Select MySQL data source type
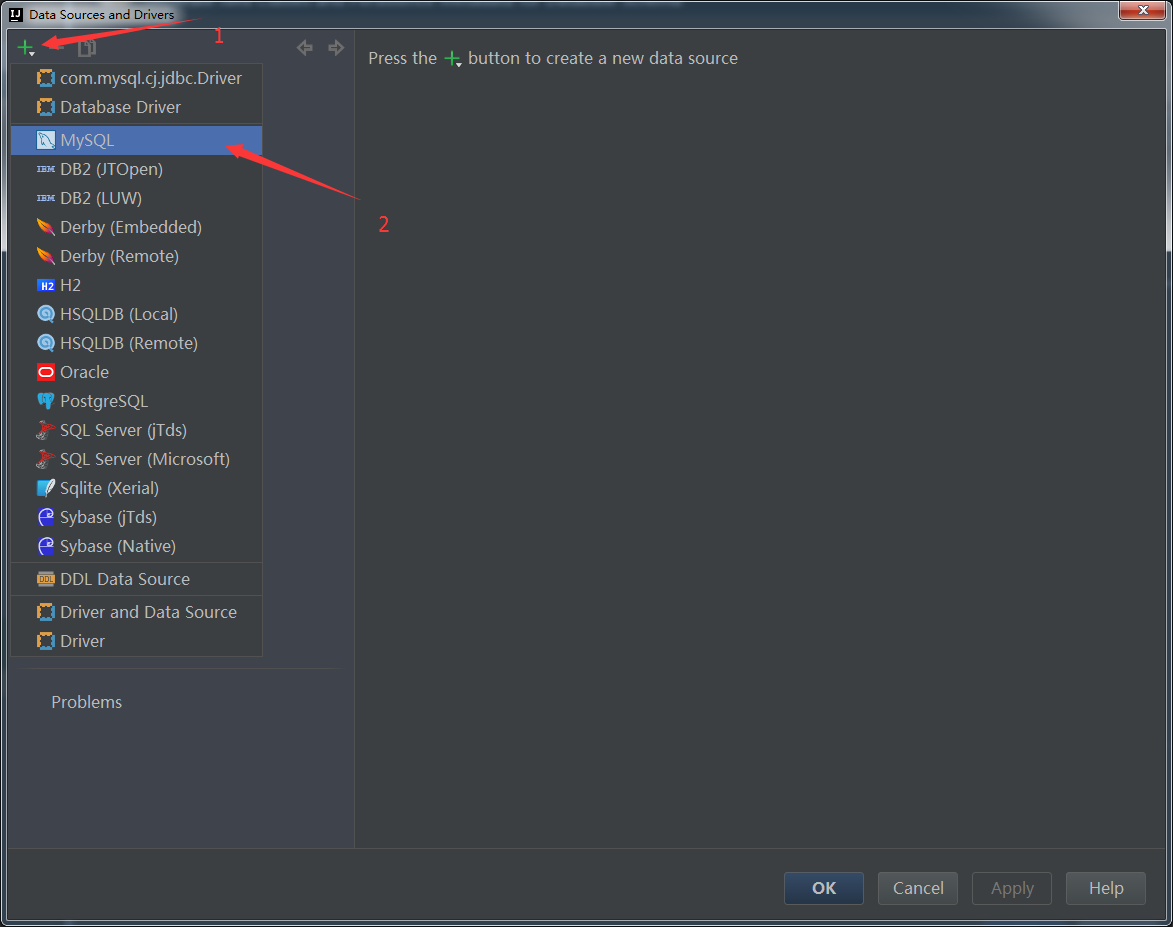 point(137,140)
